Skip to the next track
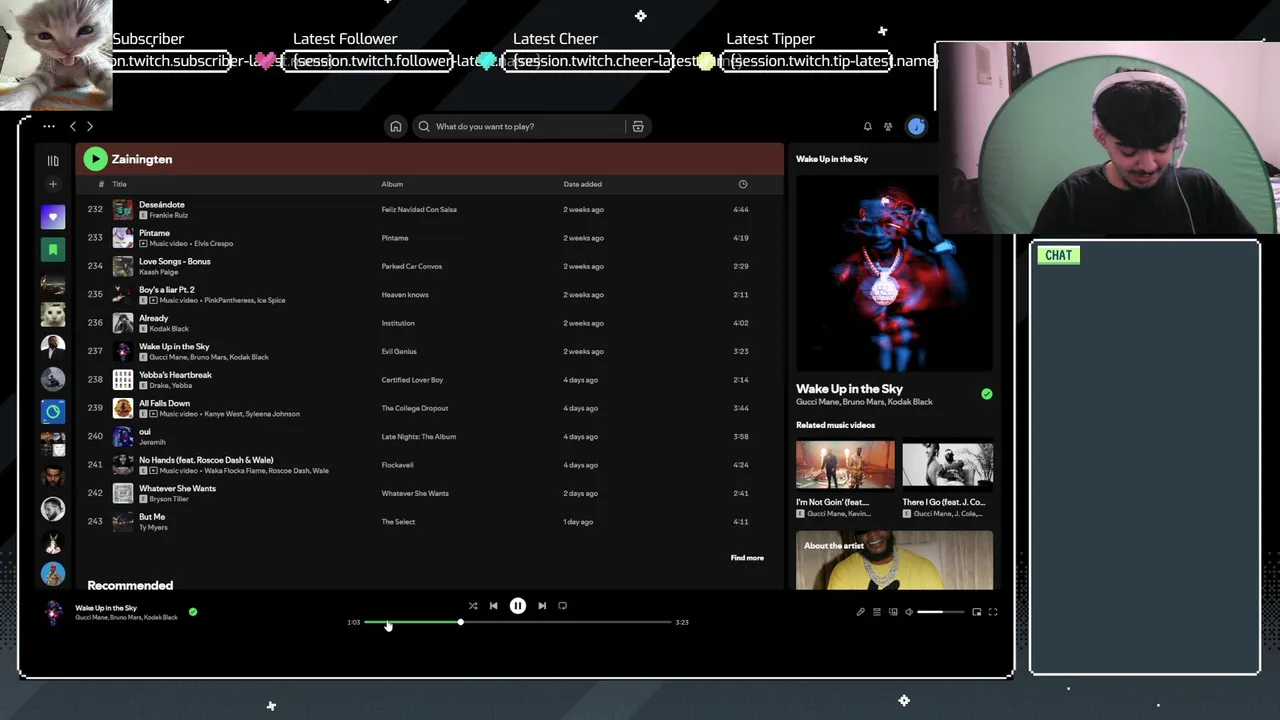Screen dimensions: 1280x720 (542, 605)
